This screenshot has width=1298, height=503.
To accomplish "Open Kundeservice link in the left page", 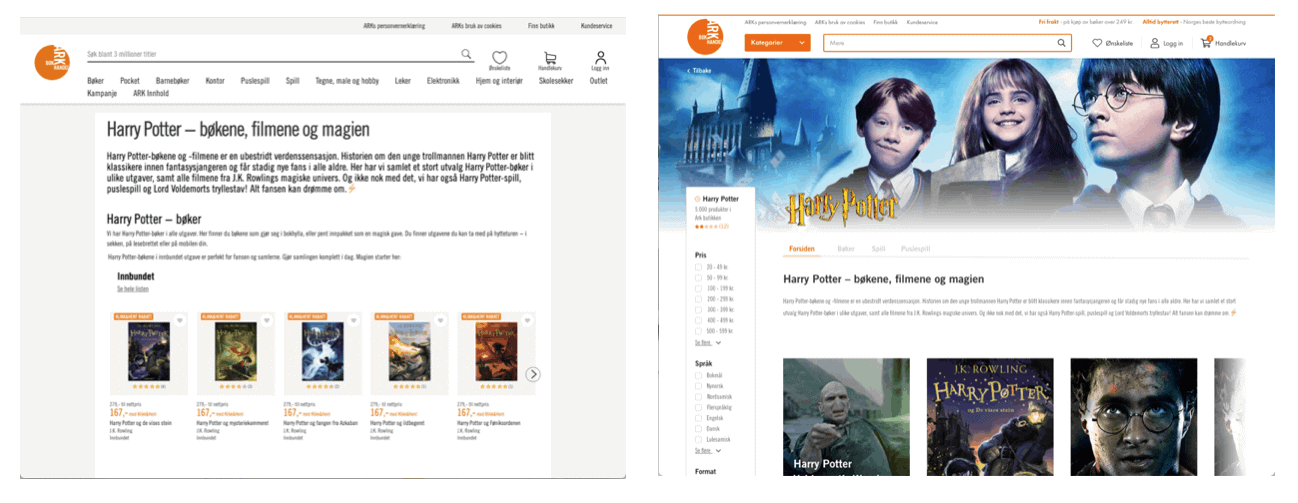I will [596, 26].
